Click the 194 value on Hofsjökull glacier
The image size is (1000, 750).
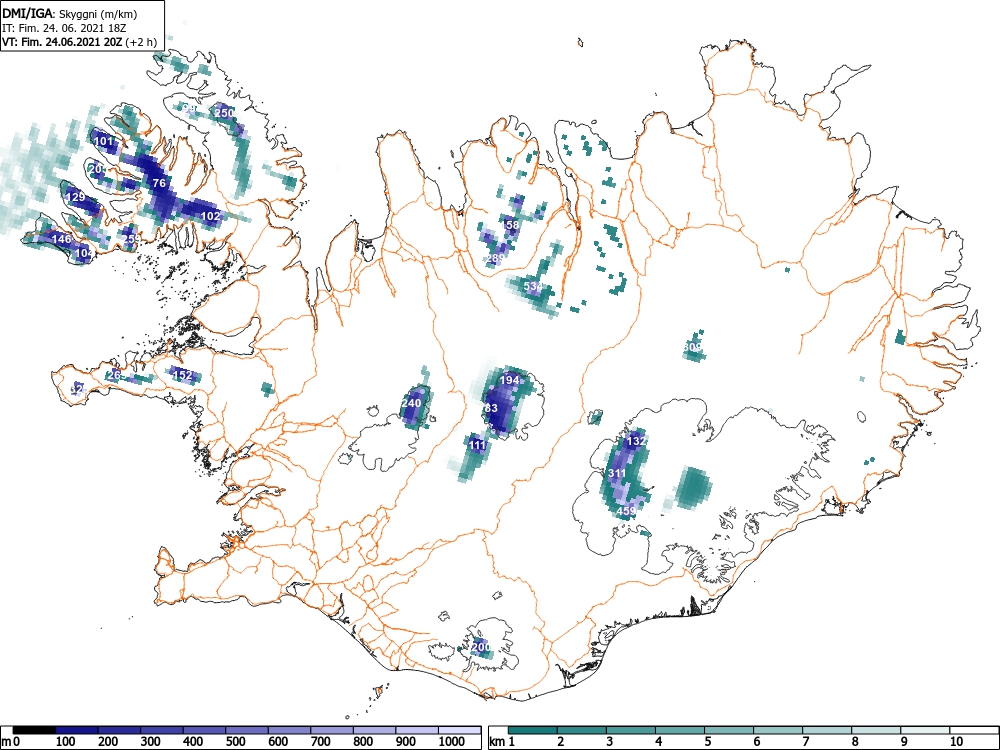(x=510, y=379)
